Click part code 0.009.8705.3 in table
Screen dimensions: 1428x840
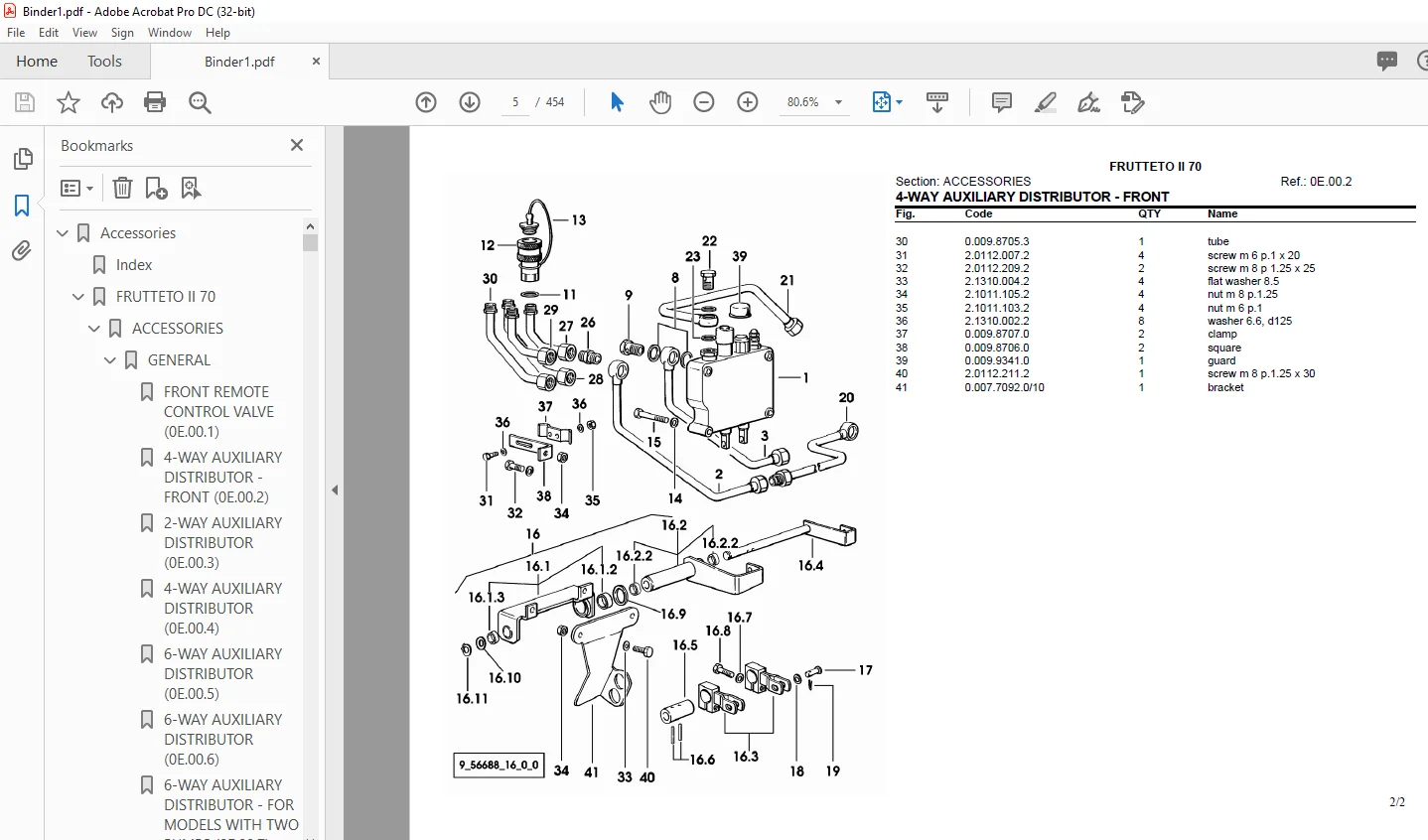(996, 241)
